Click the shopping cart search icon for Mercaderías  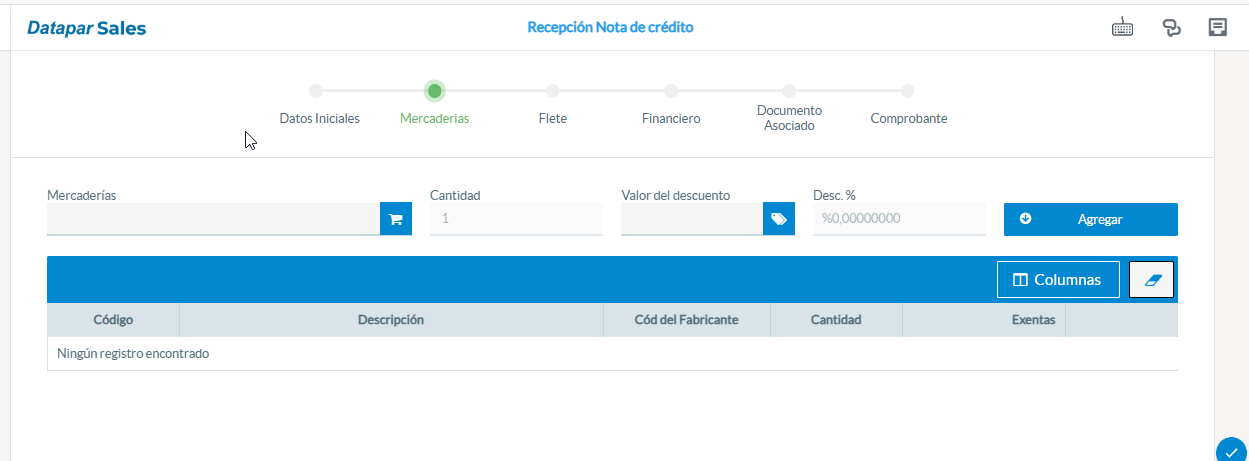pyautogui.click(x=395, y=219)
